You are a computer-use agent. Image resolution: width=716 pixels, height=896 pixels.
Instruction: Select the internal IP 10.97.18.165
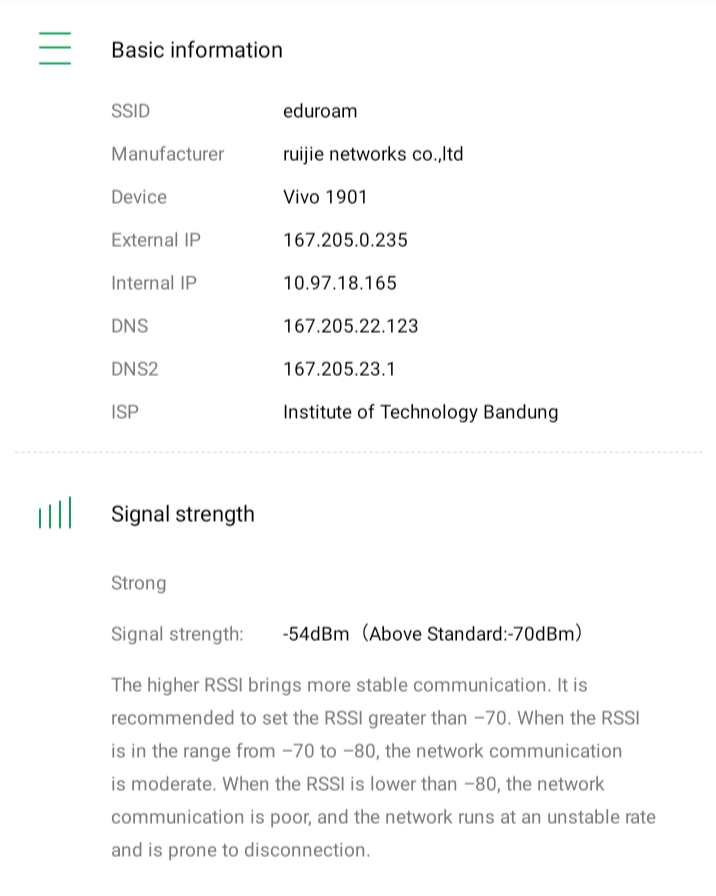(x=339, y=283)
